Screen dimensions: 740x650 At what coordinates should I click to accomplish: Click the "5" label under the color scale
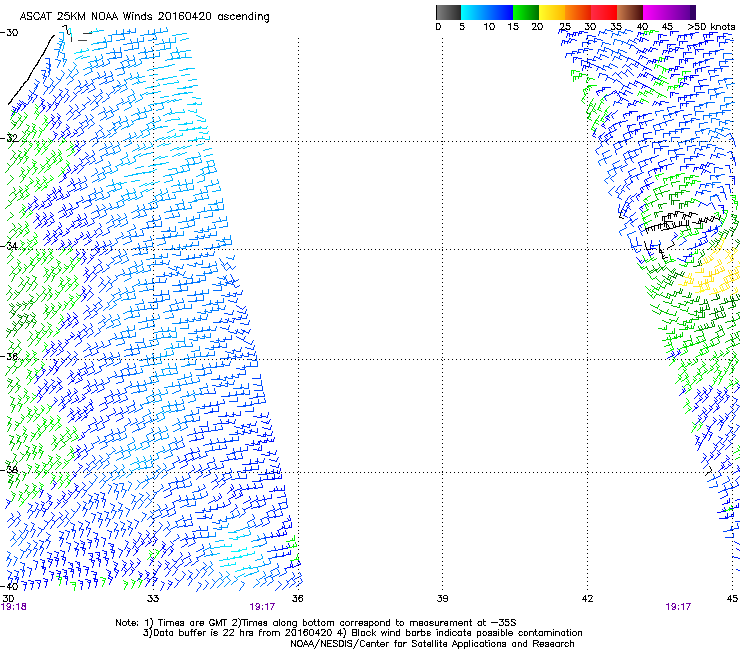click(x=462, y=27)
